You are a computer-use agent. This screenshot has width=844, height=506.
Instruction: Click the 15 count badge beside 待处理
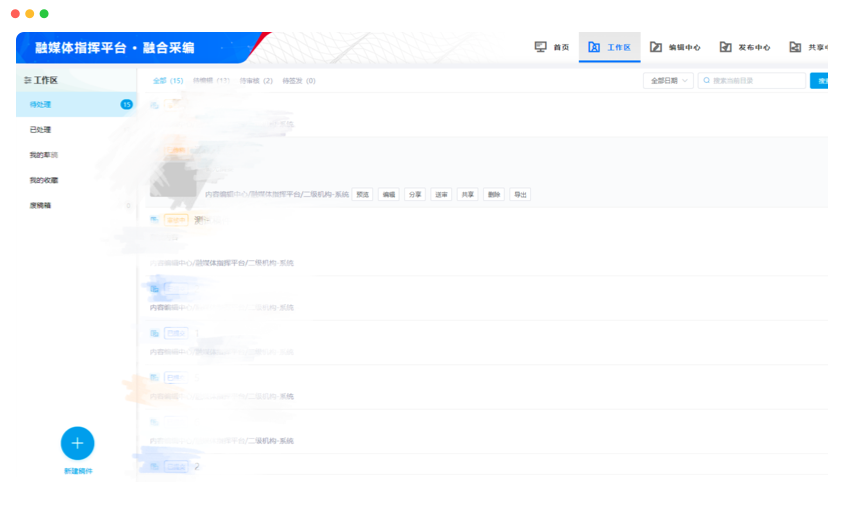[x=126, y=104]
